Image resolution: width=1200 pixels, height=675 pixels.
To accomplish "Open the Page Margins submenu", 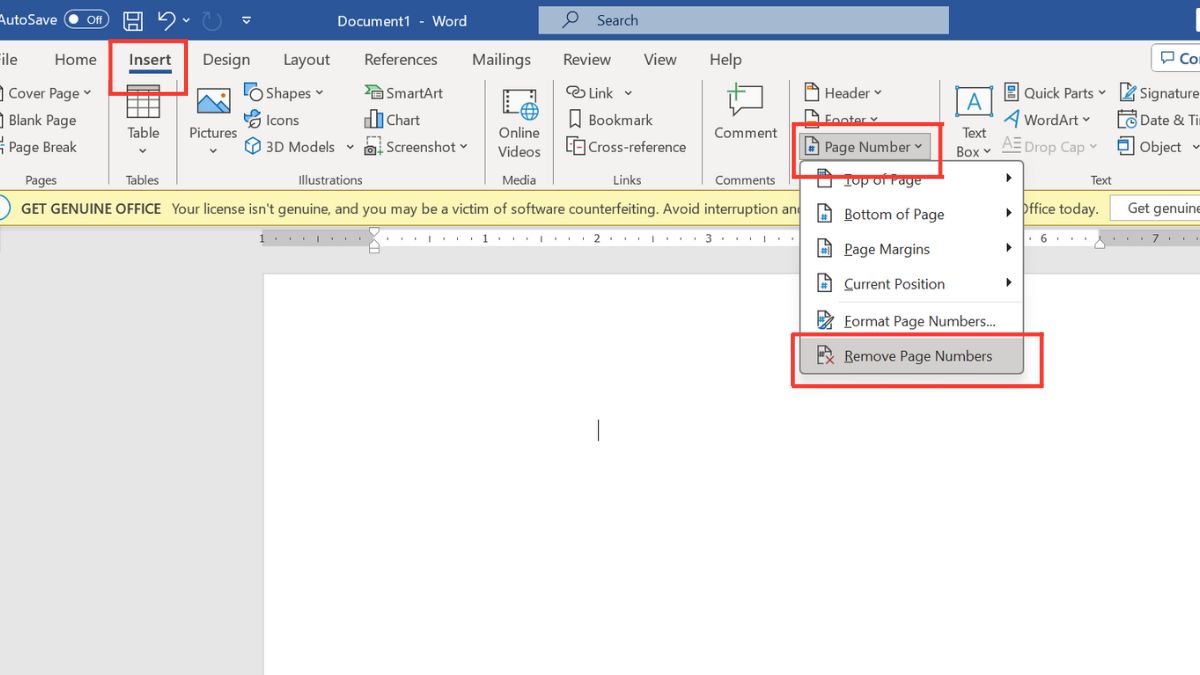I will (912, 249).
